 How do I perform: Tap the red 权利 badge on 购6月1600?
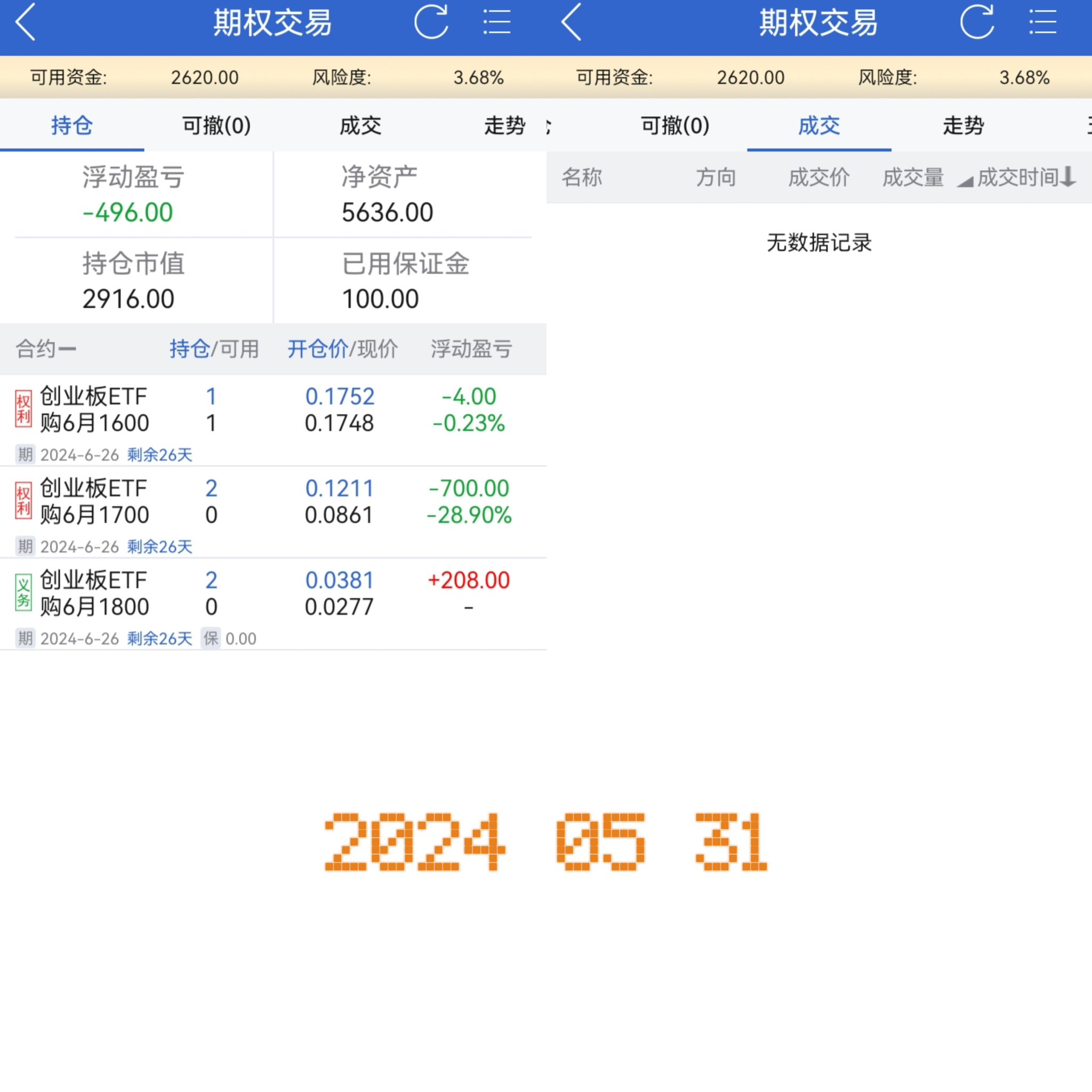coord(23,408)
